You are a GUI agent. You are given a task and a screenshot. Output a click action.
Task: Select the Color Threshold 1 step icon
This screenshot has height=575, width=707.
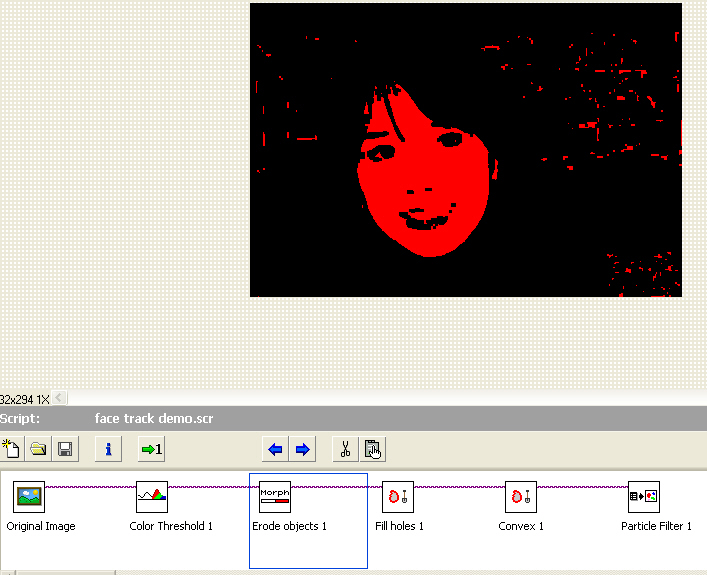click(152, 497)
